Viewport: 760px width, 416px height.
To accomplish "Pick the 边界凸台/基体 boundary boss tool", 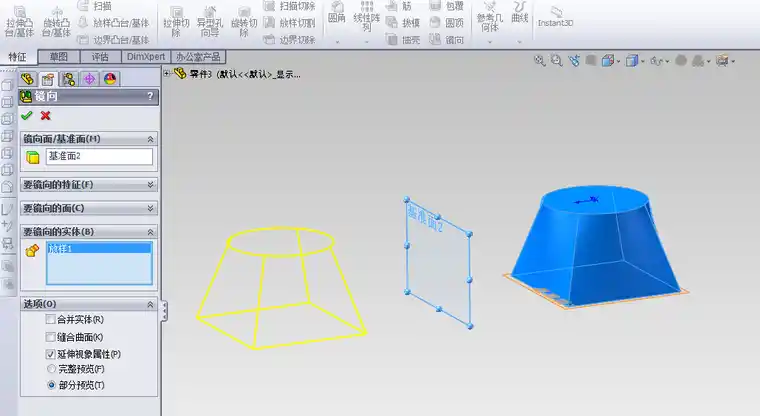I will [114, 40].
